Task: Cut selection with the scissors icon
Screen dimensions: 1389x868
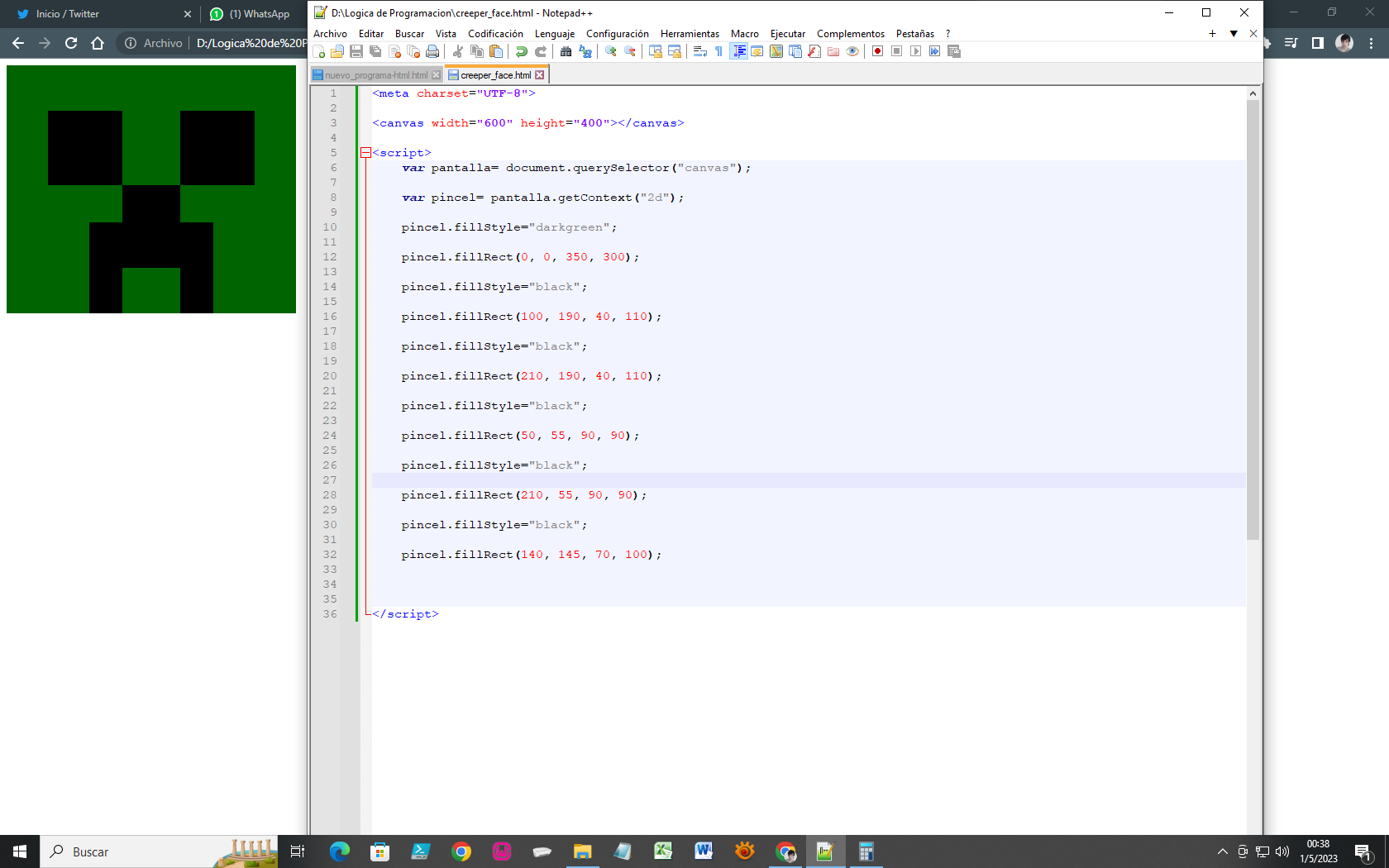Action: [457, 51]
